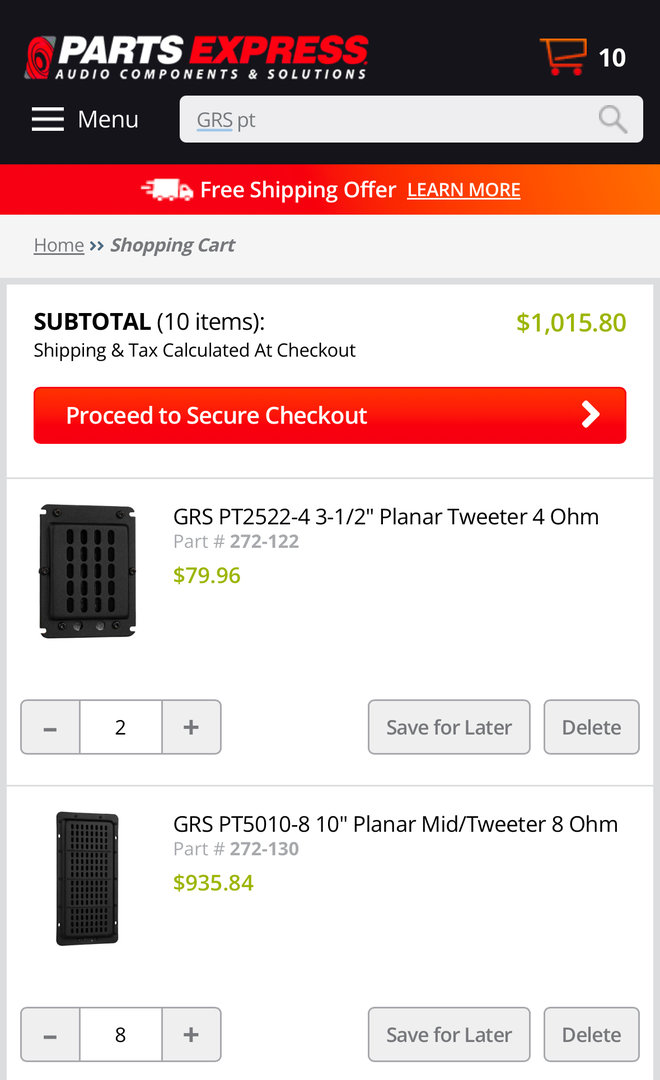Viewport: 660px width, 1080px height.
Task: Open the GRS PT2522-4 product thumbnail
Action: [x=87, y=571]
